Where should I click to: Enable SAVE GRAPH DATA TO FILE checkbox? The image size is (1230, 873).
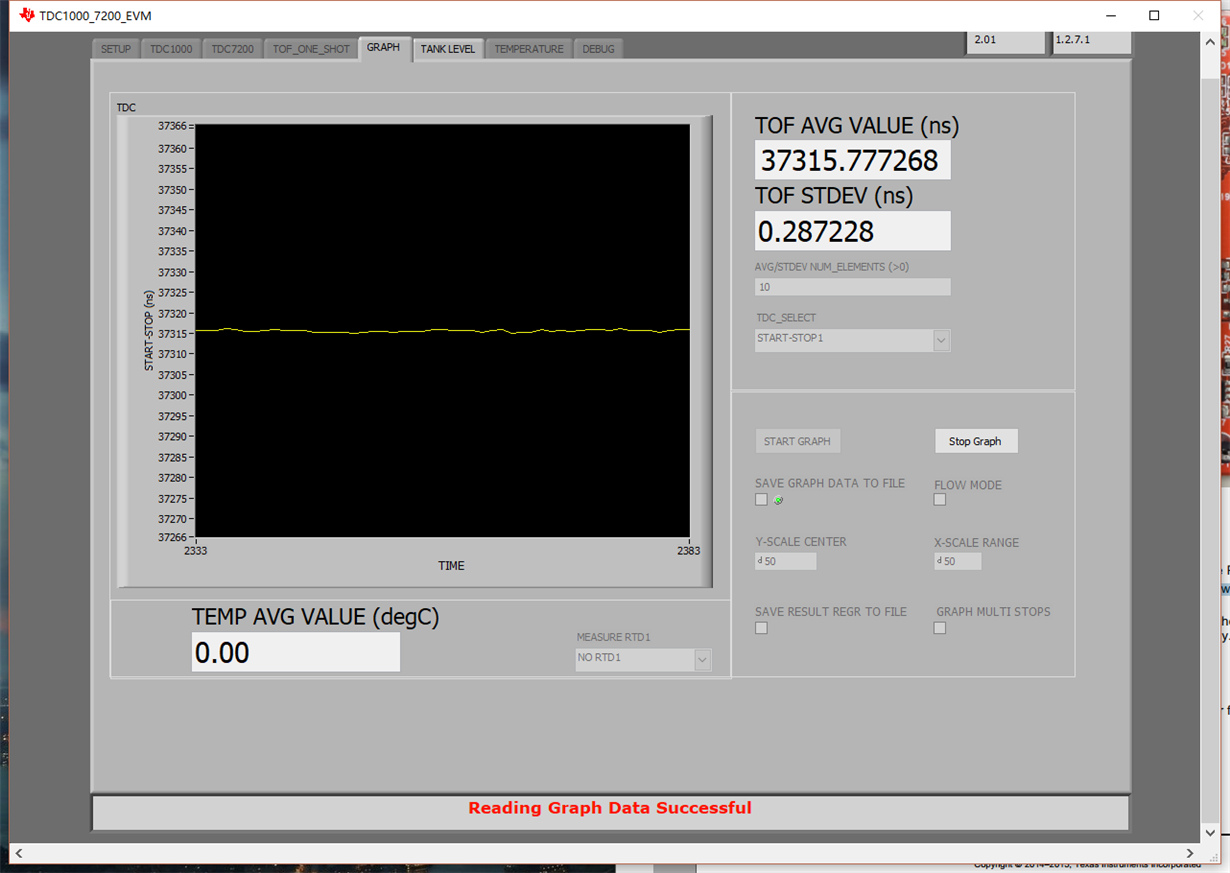762,500
